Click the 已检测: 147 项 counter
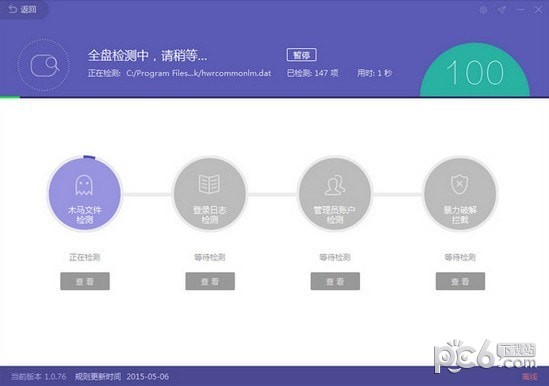Image resolution: width=549 pixels, height=386 pixels. click(313, 73)
